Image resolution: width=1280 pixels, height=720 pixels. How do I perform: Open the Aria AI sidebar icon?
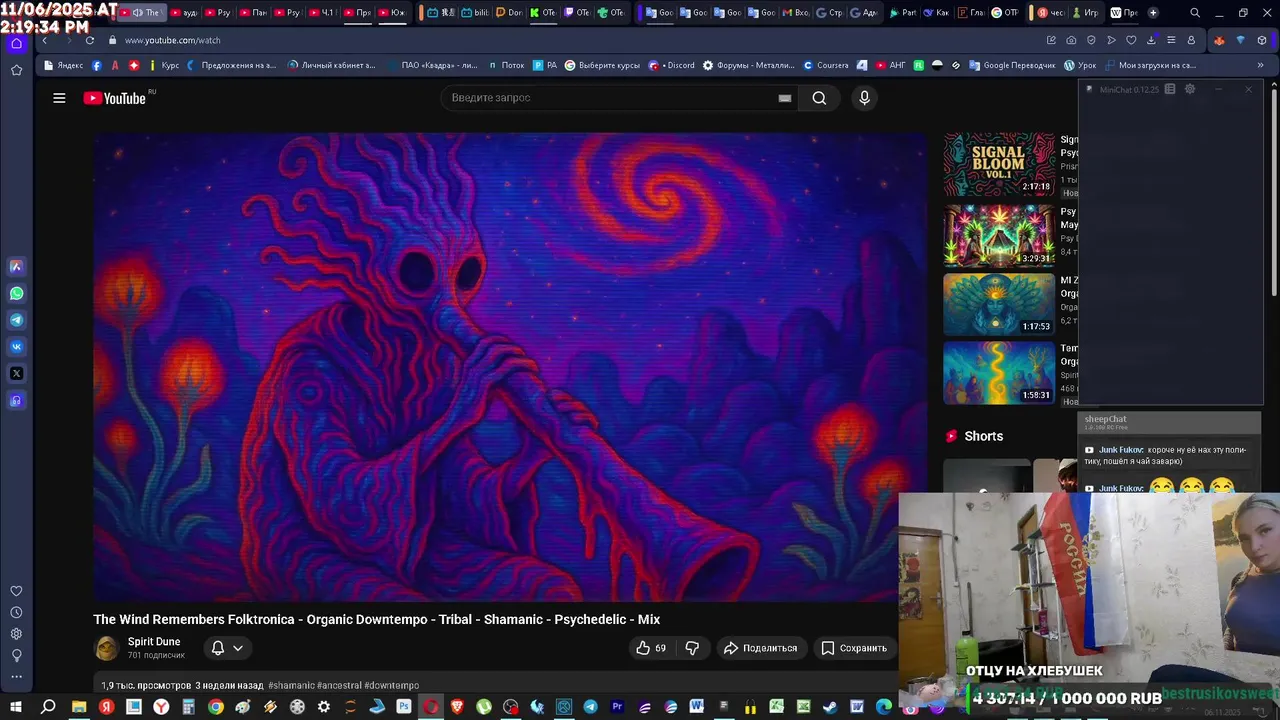pyautogui.click(x=16, y=266)
